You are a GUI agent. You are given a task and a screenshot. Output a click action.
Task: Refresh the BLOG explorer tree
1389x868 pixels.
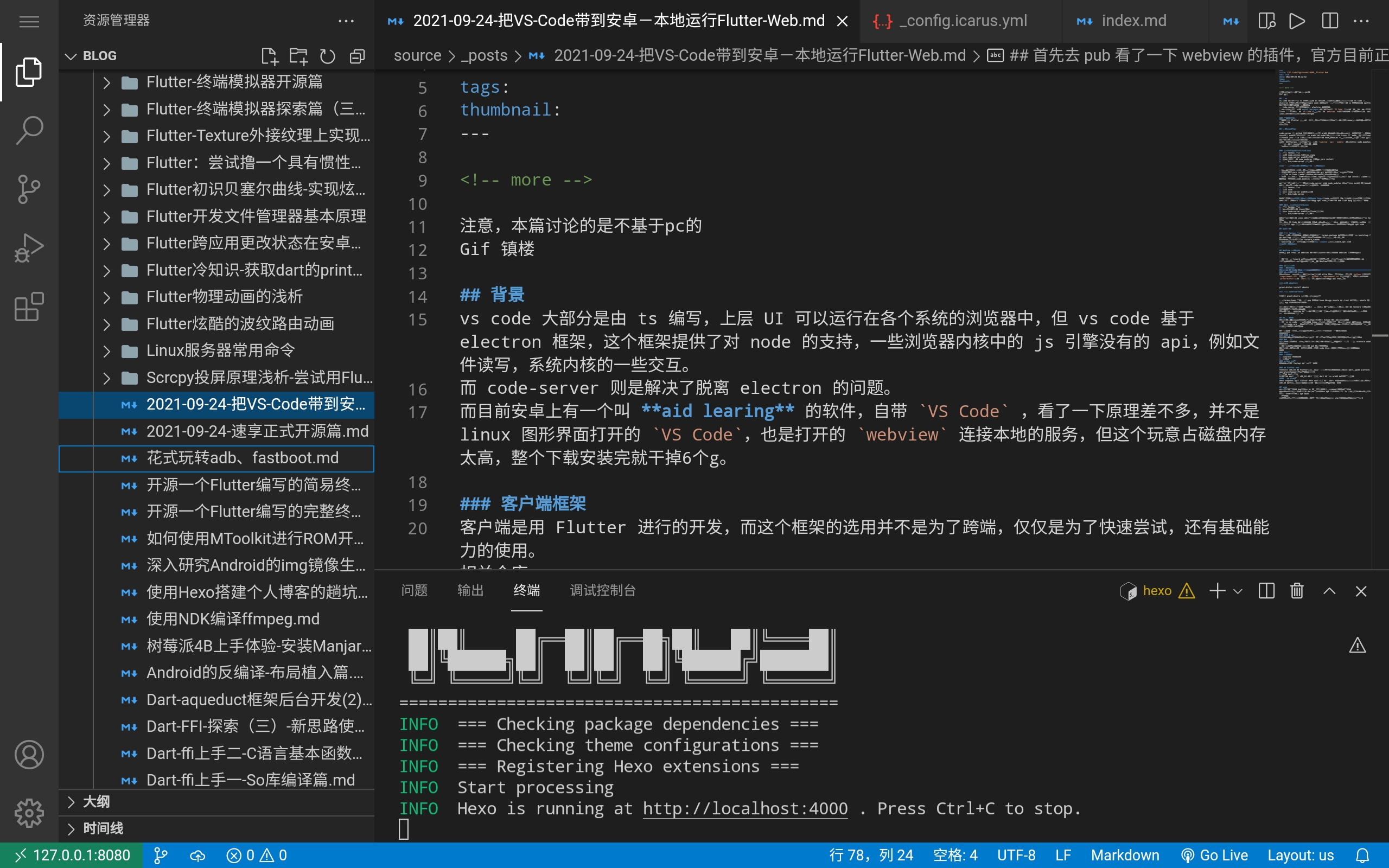[x=328, y=56]
